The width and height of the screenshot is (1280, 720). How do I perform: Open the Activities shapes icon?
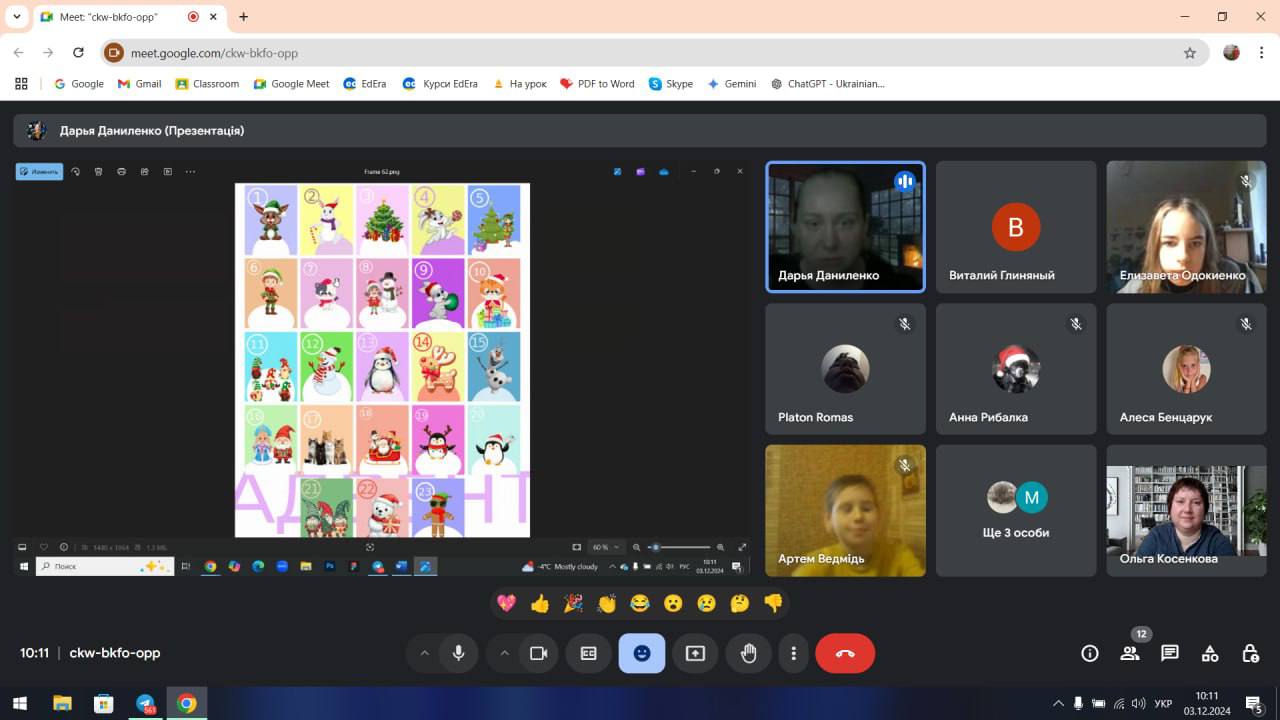coord(1210,653)
